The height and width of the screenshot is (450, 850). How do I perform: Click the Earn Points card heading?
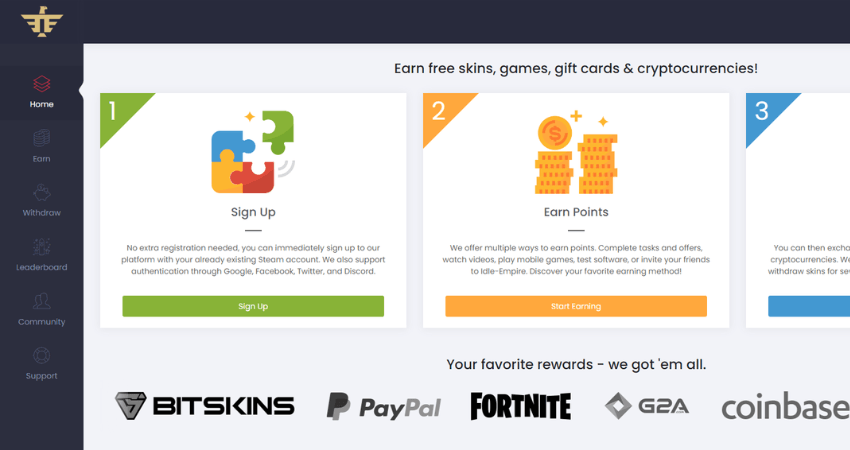click(576, 212)
